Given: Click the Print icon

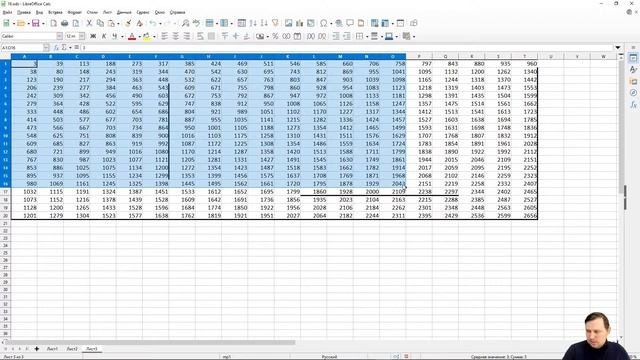Looking at the screenshot, I should (x=64, y=23).
